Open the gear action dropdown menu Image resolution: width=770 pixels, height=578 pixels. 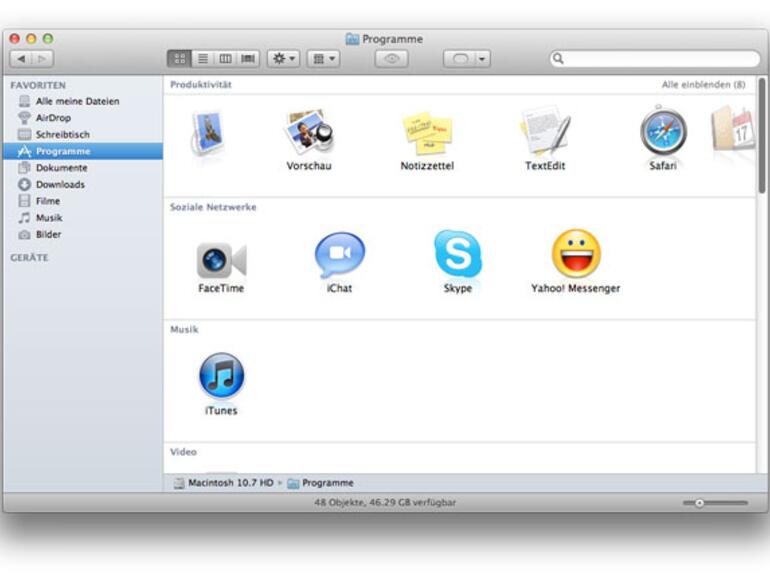pos(283,59)
